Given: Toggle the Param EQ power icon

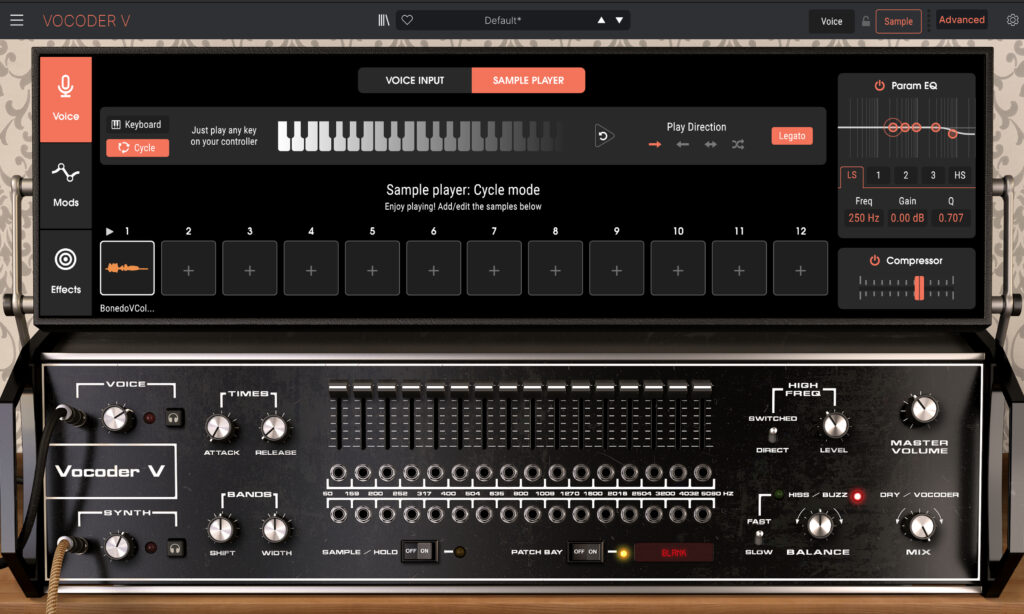Looking at the screenshot, I should click(880, 86).
